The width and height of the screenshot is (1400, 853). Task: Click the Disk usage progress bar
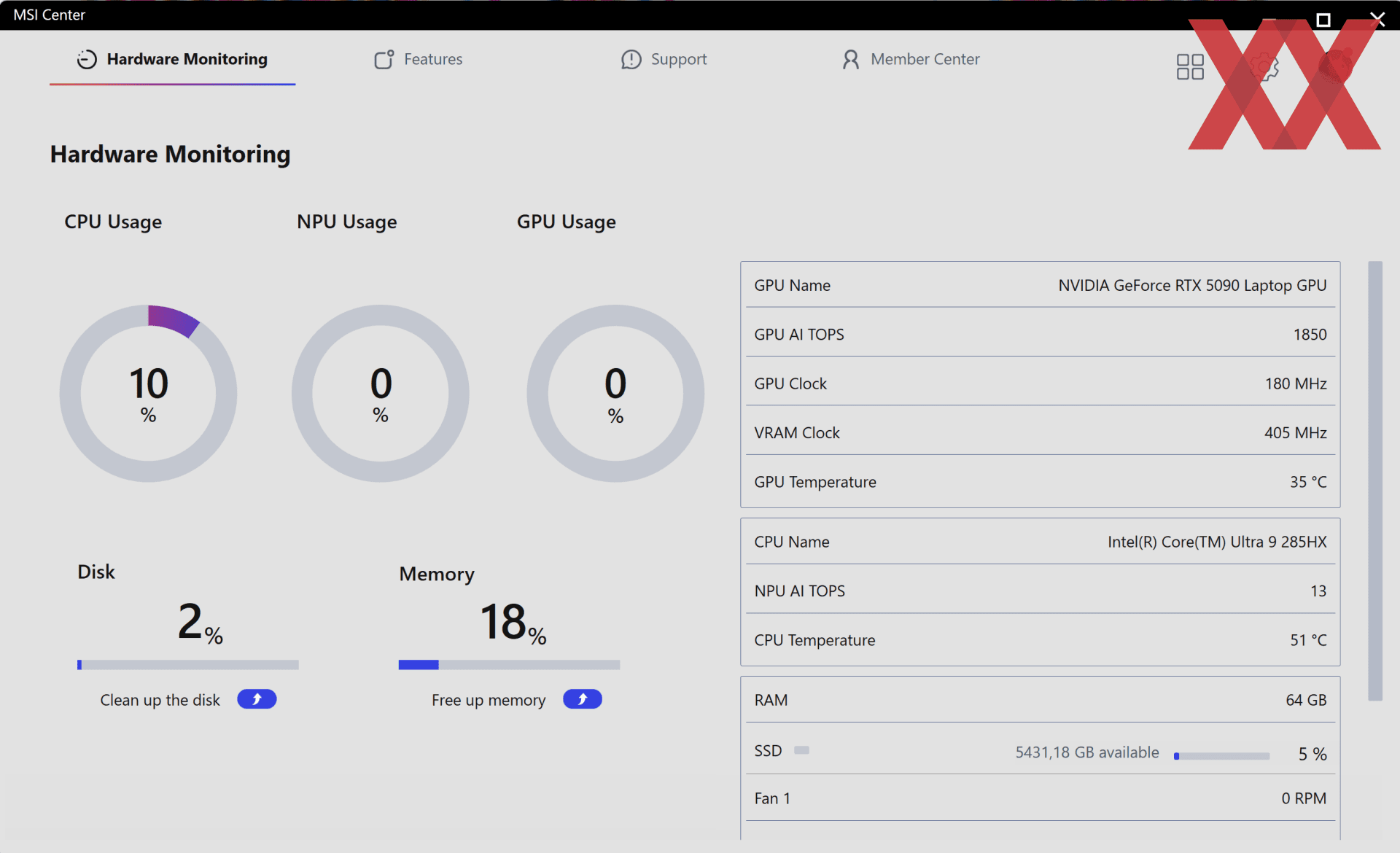tap(187, 664)
